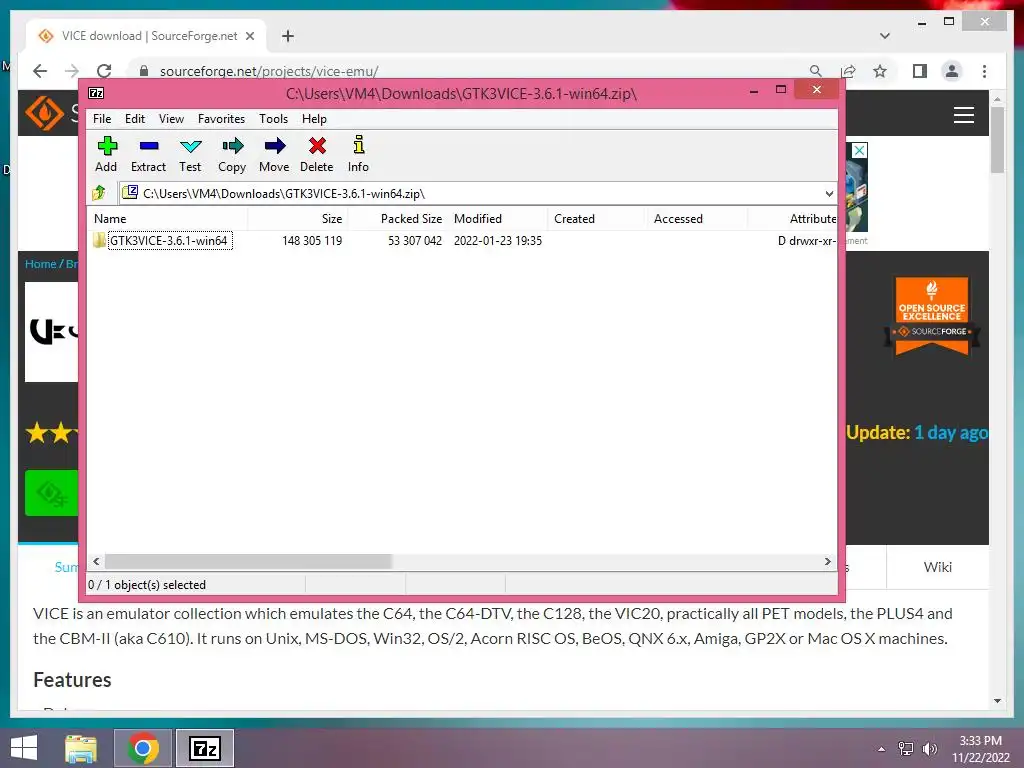The image size is (1024, 768).
Task: Open the Chrome profile avatar
Action: tap(952, 71)
